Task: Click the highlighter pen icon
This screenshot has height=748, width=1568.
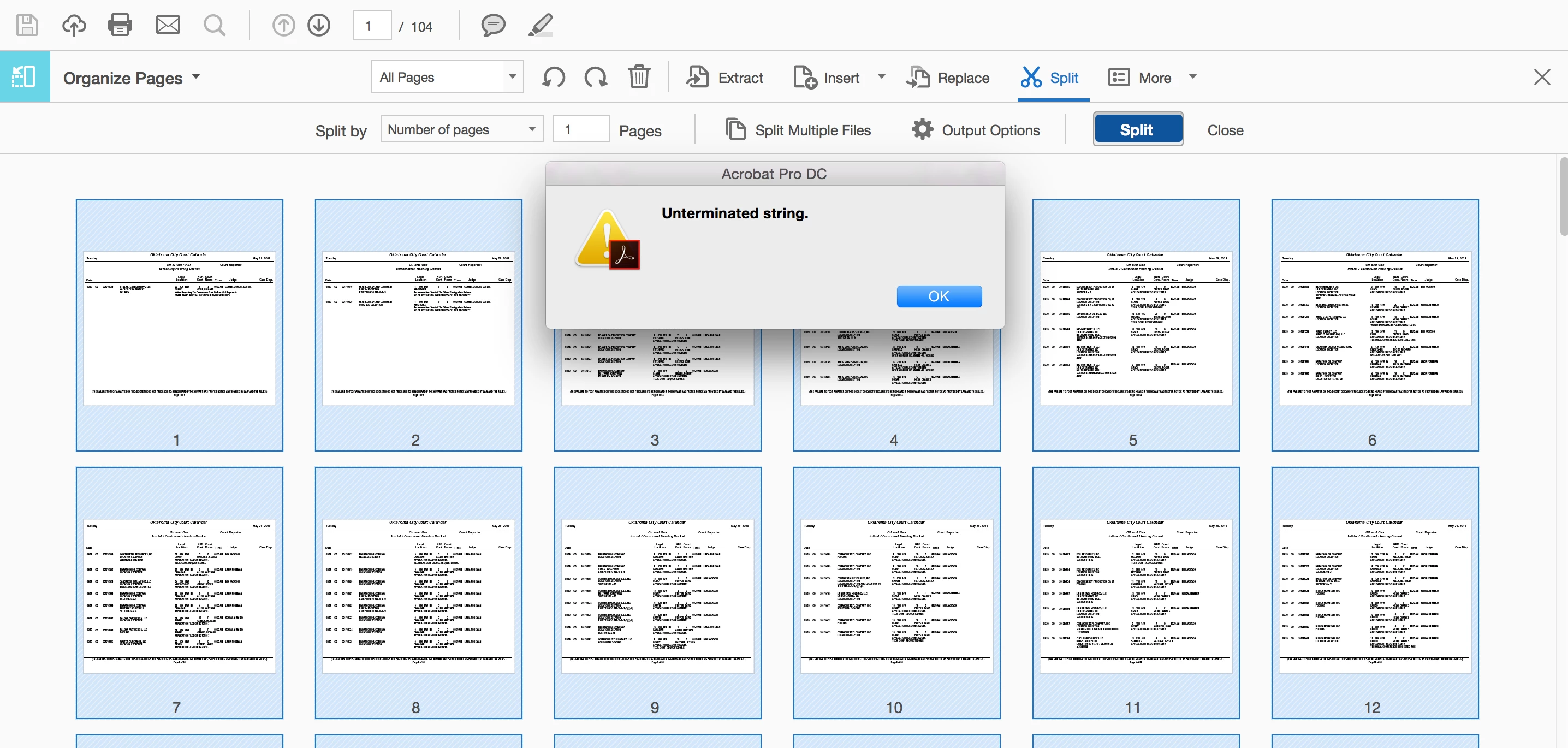Action: pos(541,26)
